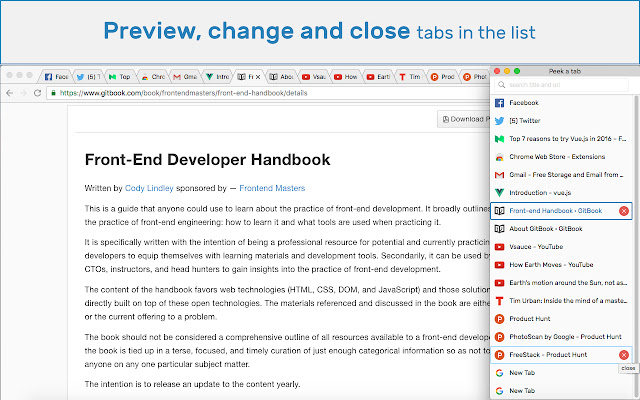Select PhotoScan by Google - Product Hunt entry
640x400 pixels.
point(562,337)
